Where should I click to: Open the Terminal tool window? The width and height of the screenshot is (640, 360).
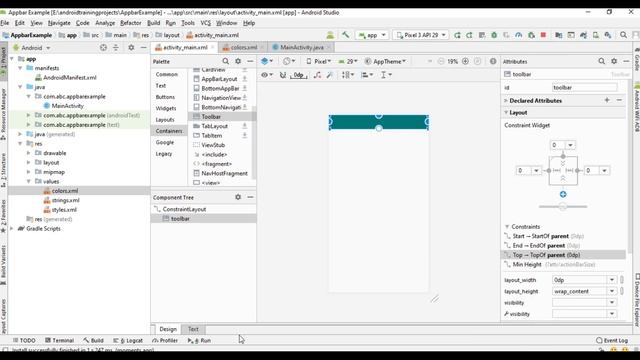pos(60,340)
